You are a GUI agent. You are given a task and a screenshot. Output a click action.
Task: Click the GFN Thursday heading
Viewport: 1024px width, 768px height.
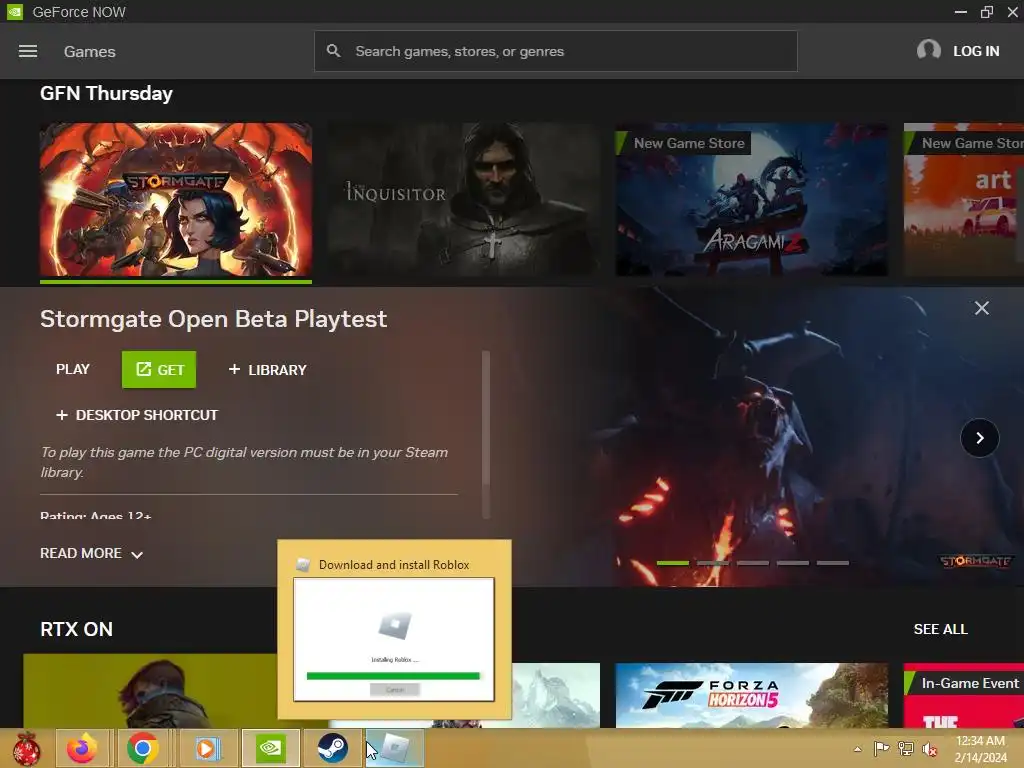coord(106,93)
